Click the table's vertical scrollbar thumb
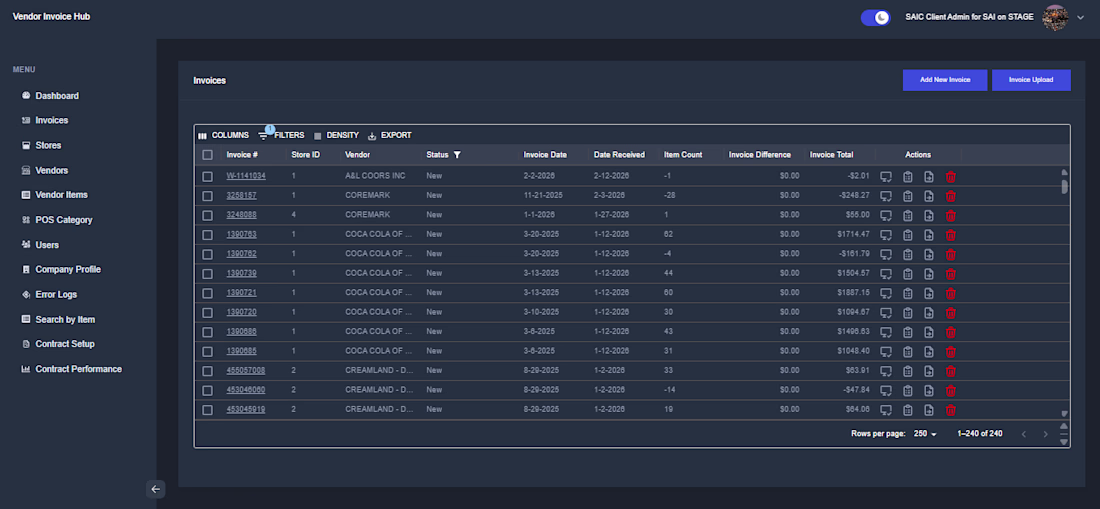This screenshot has height=509, width=1100. 1064,186
